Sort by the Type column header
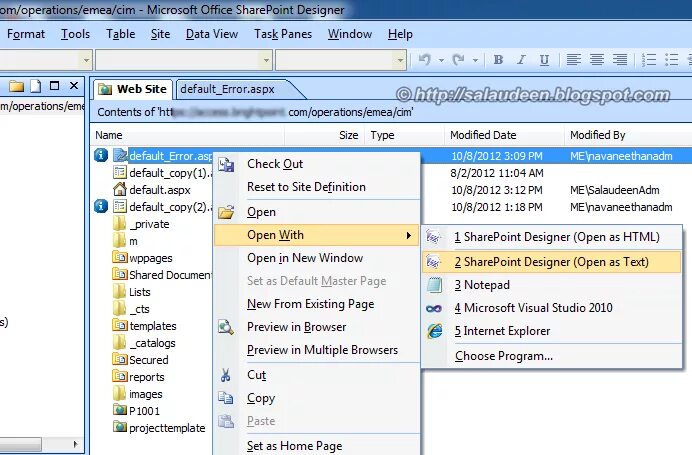Image resolution: width=692 pixels, height=455 pixels. [x=404, y=135]
